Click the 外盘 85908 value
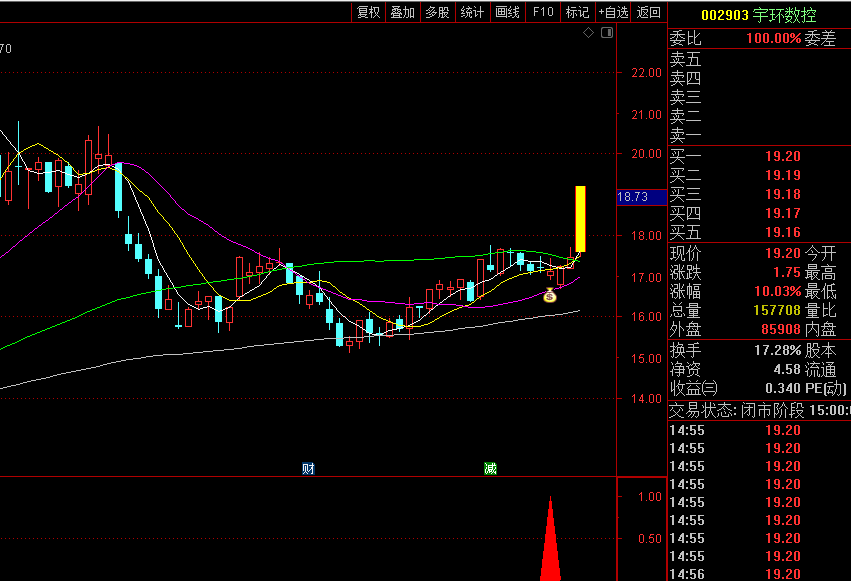The image size is (851, 581). [781, 329]
